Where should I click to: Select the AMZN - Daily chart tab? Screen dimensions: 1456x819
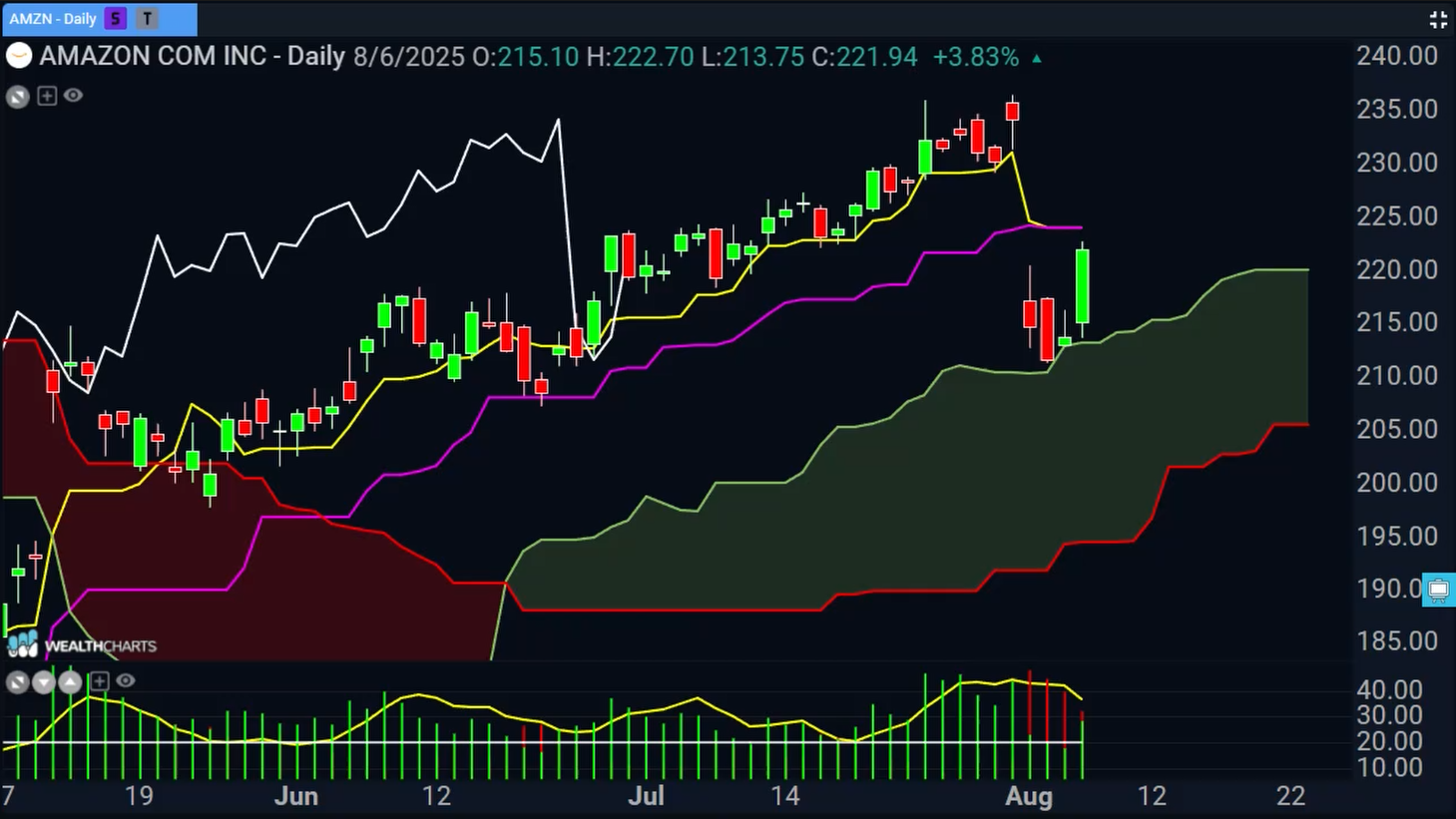click(99, 19)
